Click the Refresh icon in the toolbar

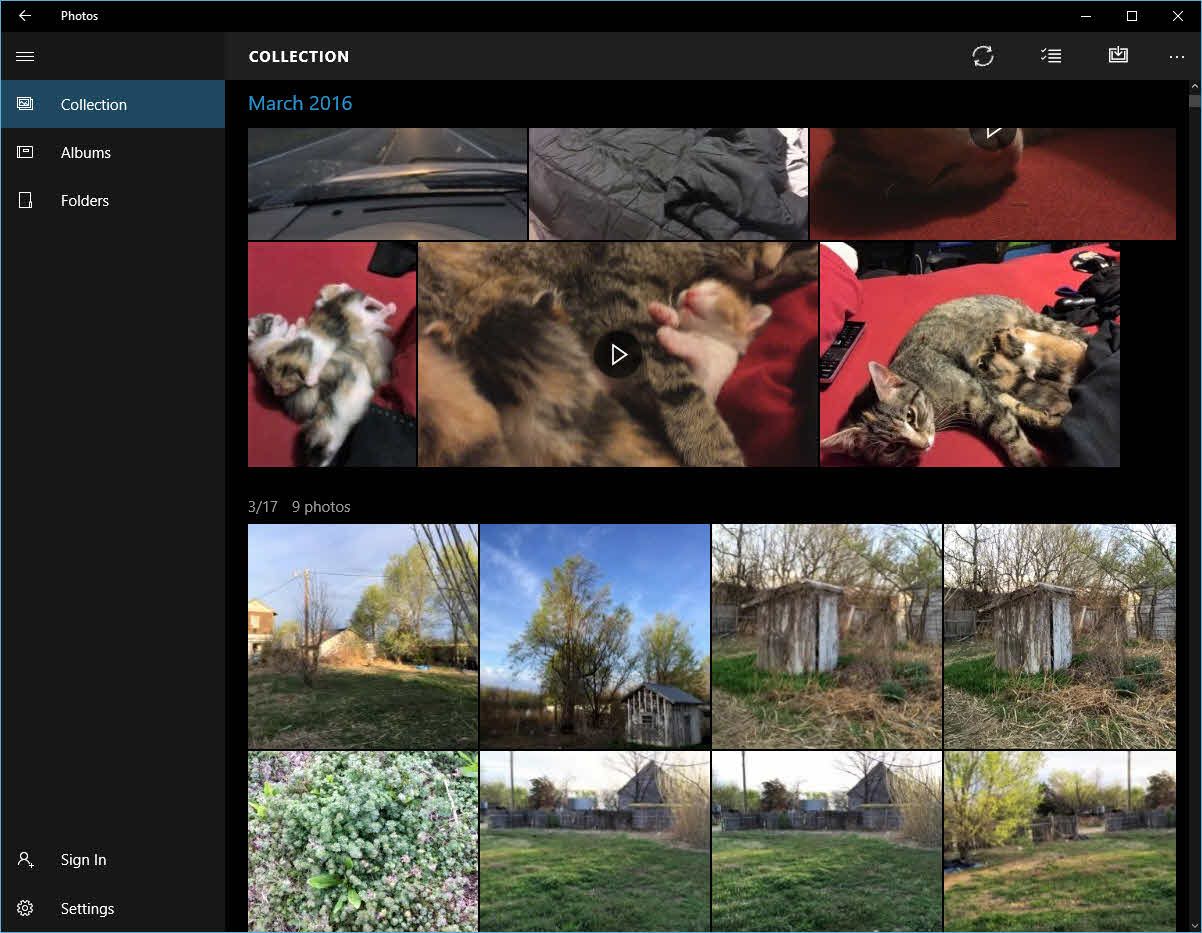click(x=982, y=56)
